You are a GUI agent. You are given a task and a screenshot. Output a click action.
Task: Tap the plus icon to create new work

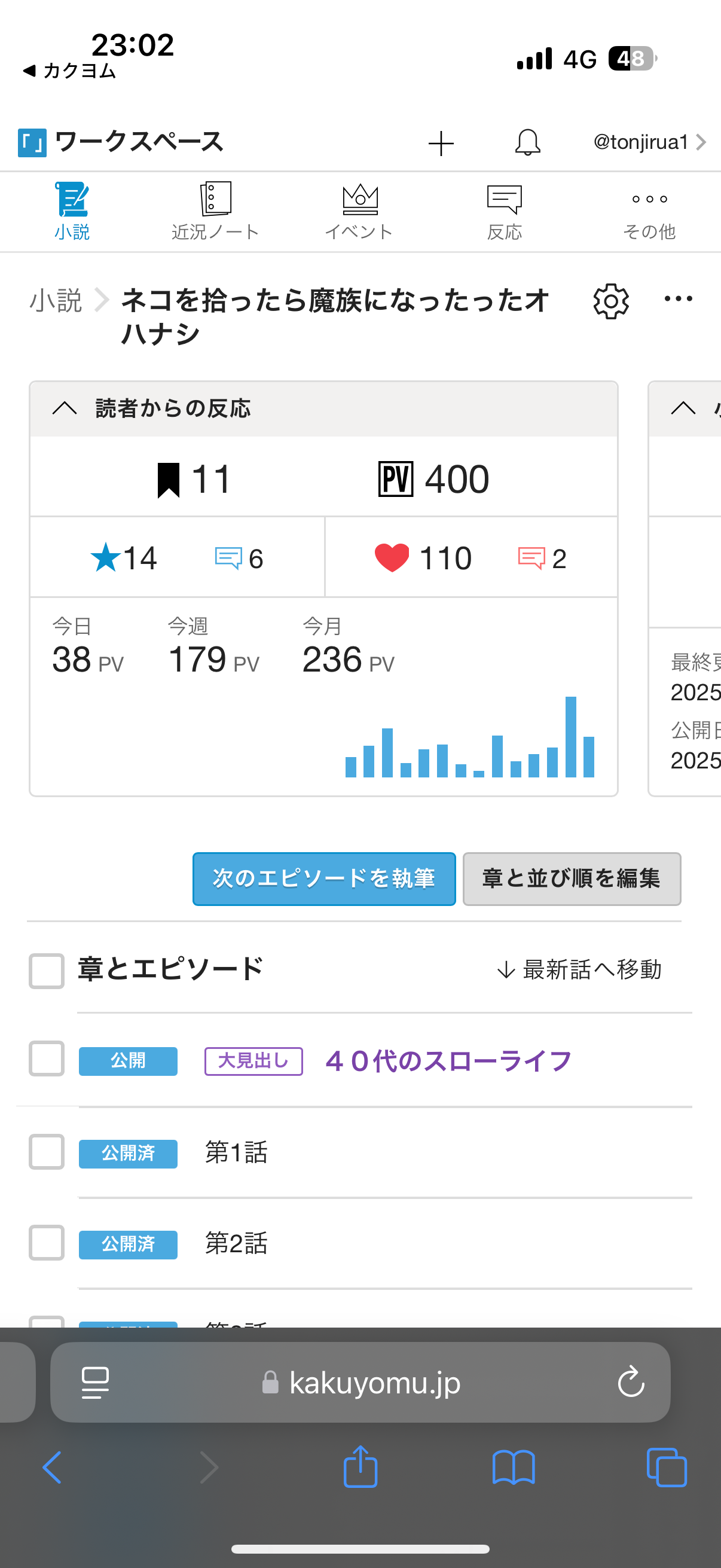[x=441, y=144]
